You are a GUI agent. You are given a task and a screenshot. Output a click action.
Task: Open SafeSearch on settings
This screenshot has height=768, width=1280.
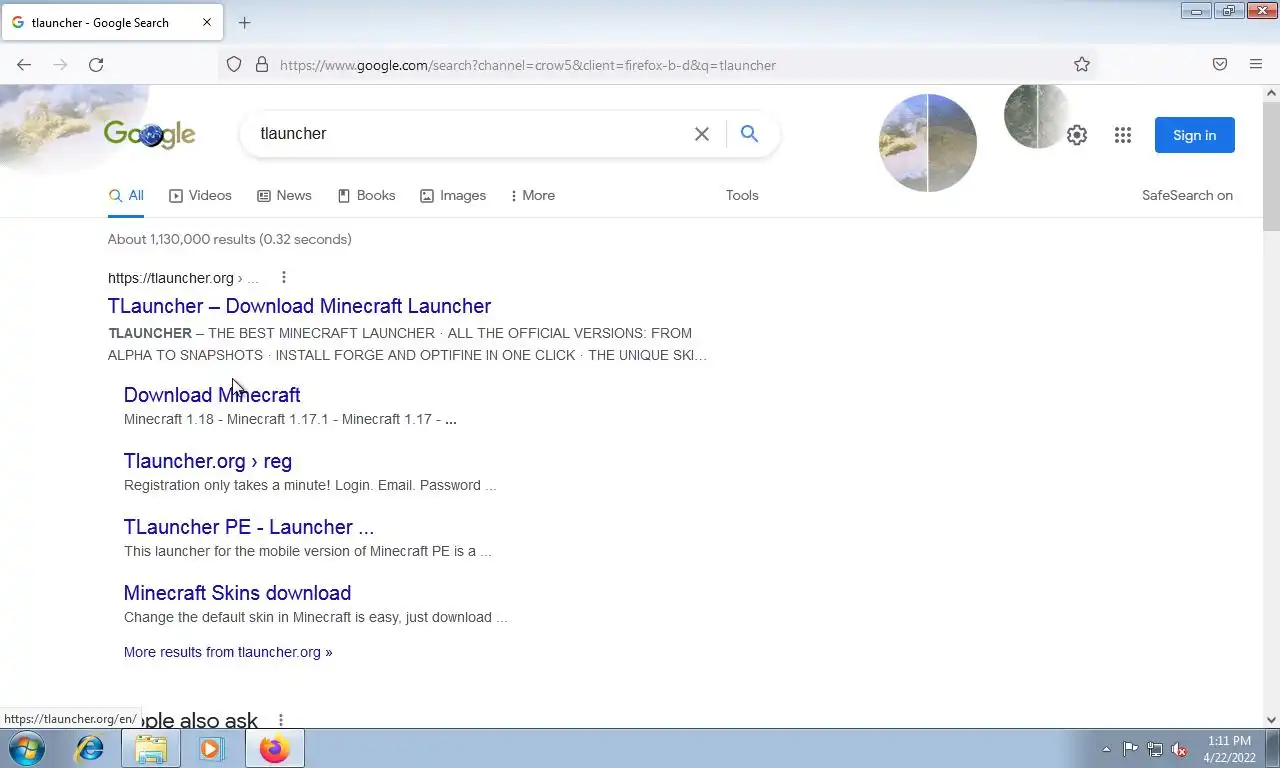coord(1187,195)
